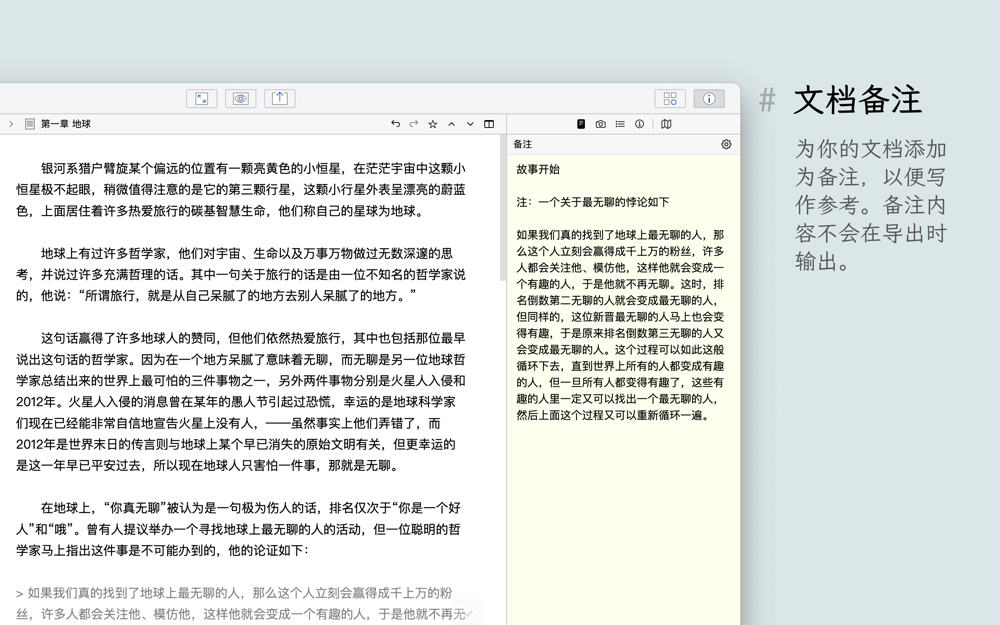This screenshot has height=625, width=1000.
Task: Expand the path chevron before 第一章 地球
Action: click(x=11, y=124)
